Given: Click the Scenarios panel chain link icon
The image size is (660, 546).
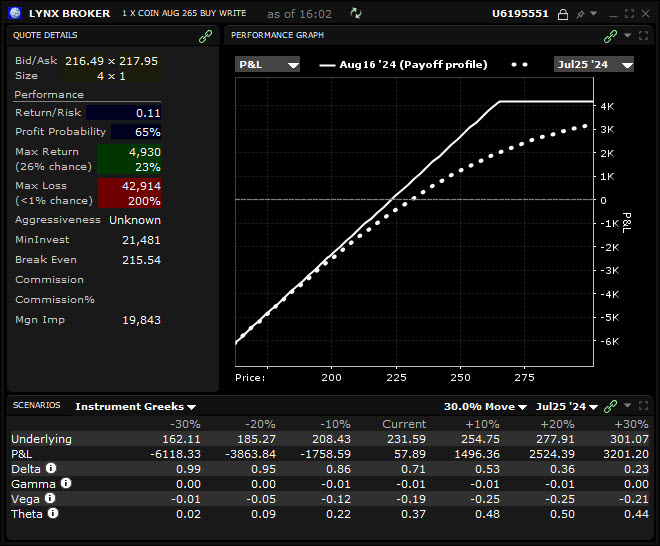Looking at the screenshot, I should click(610, 407).
